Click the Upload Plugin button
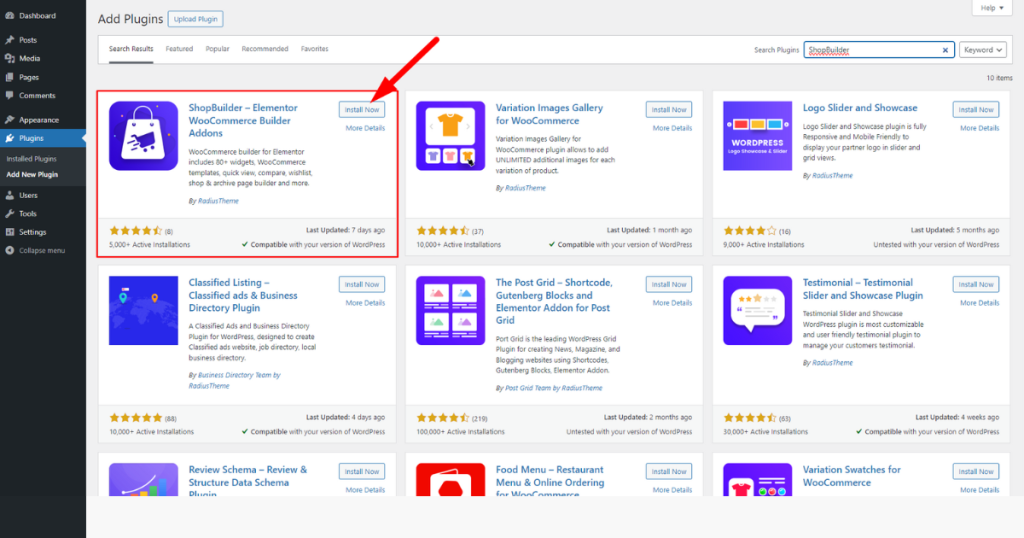This screenshot has height=538, width=1024. coord(195,19)
